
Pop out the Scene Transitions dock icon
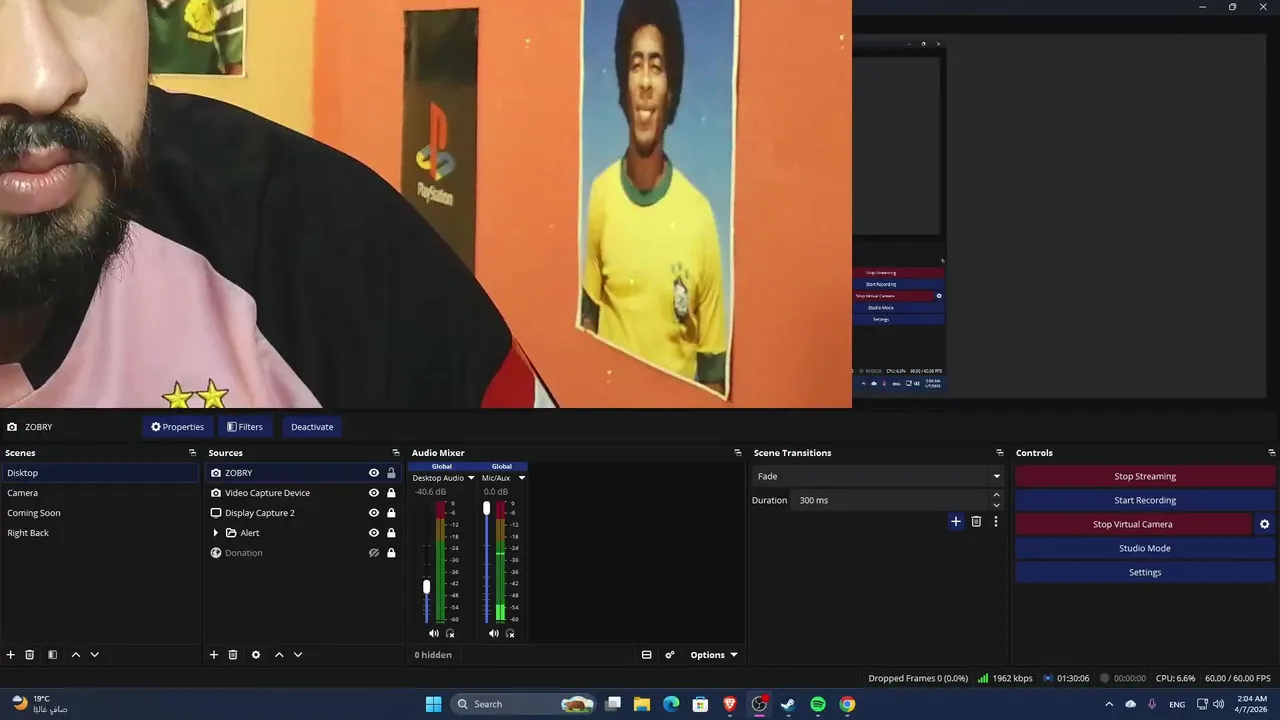1000,453
